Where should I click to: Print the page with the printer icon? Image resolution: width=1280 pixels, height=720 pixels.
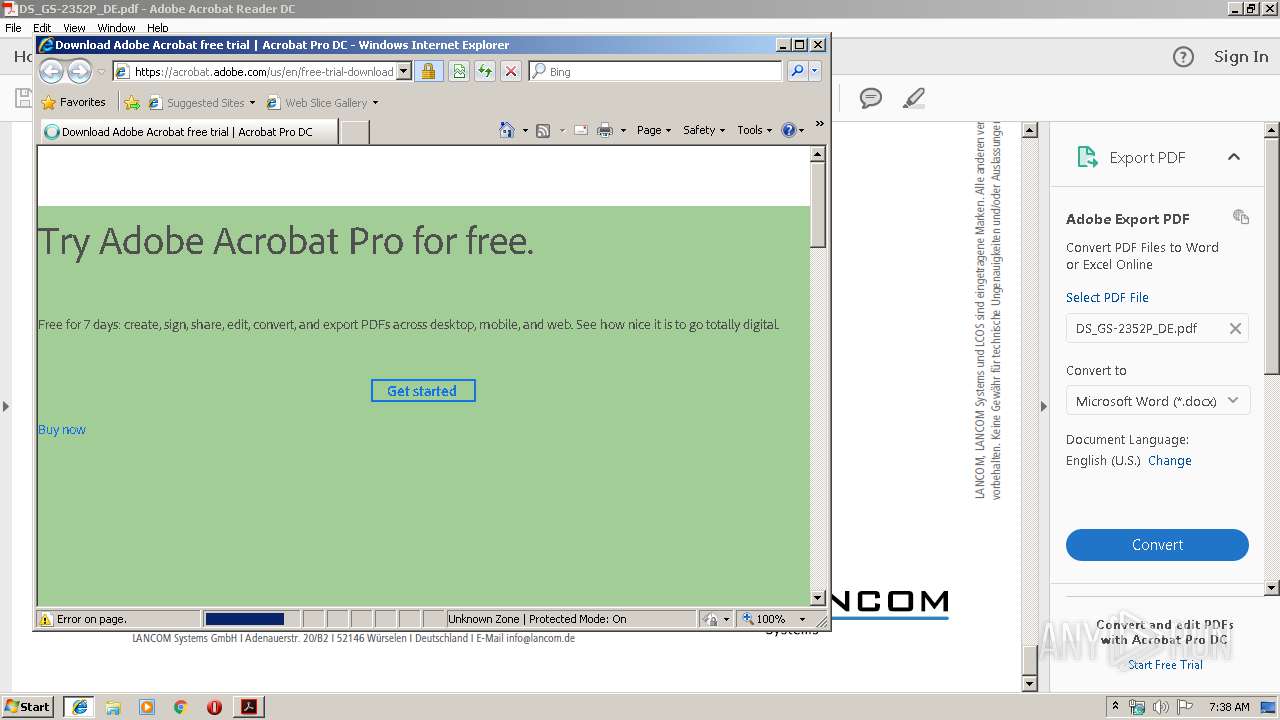click(605, 130)
